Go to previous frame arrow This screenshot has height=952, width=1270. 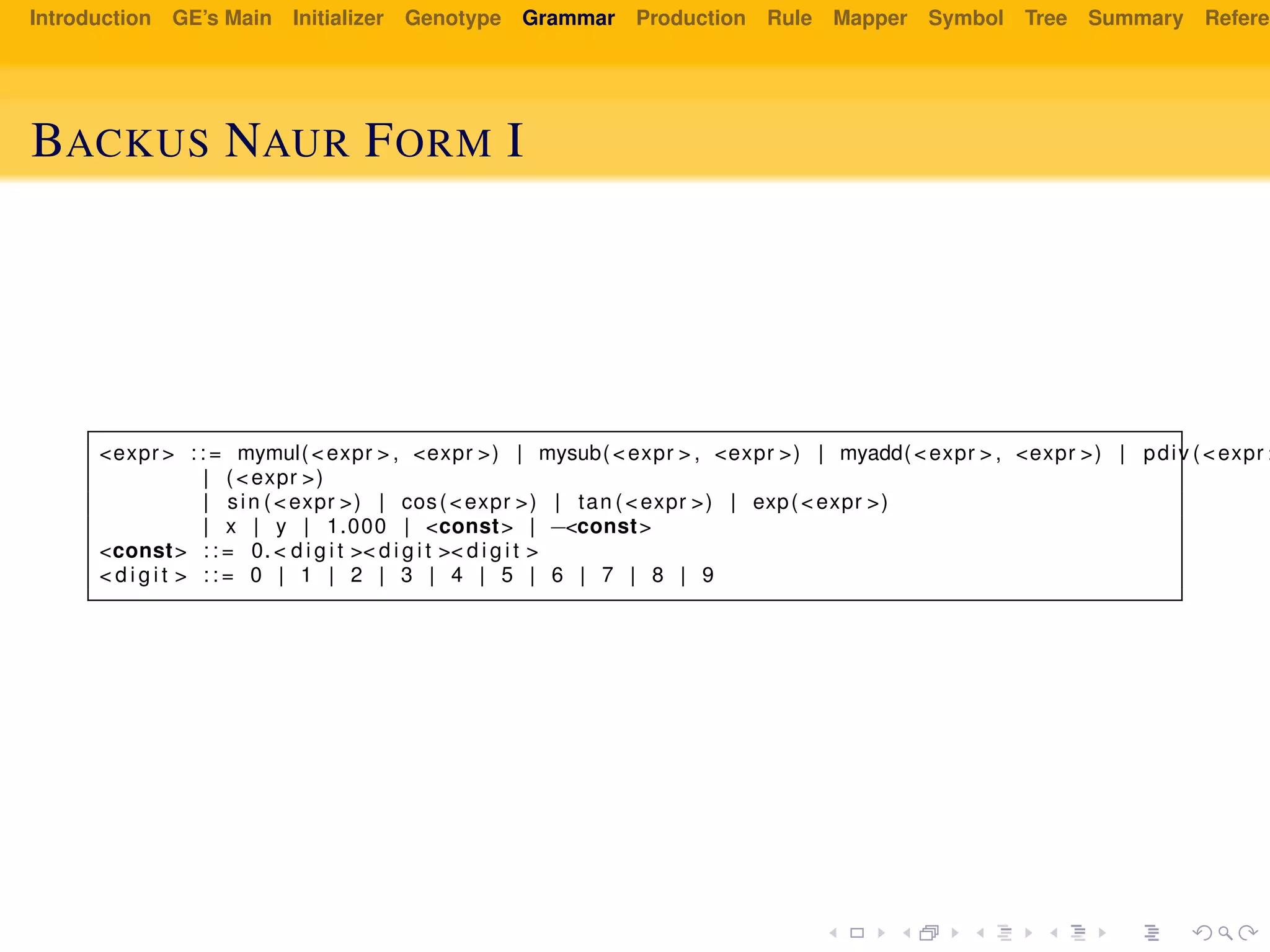[907, 933]
